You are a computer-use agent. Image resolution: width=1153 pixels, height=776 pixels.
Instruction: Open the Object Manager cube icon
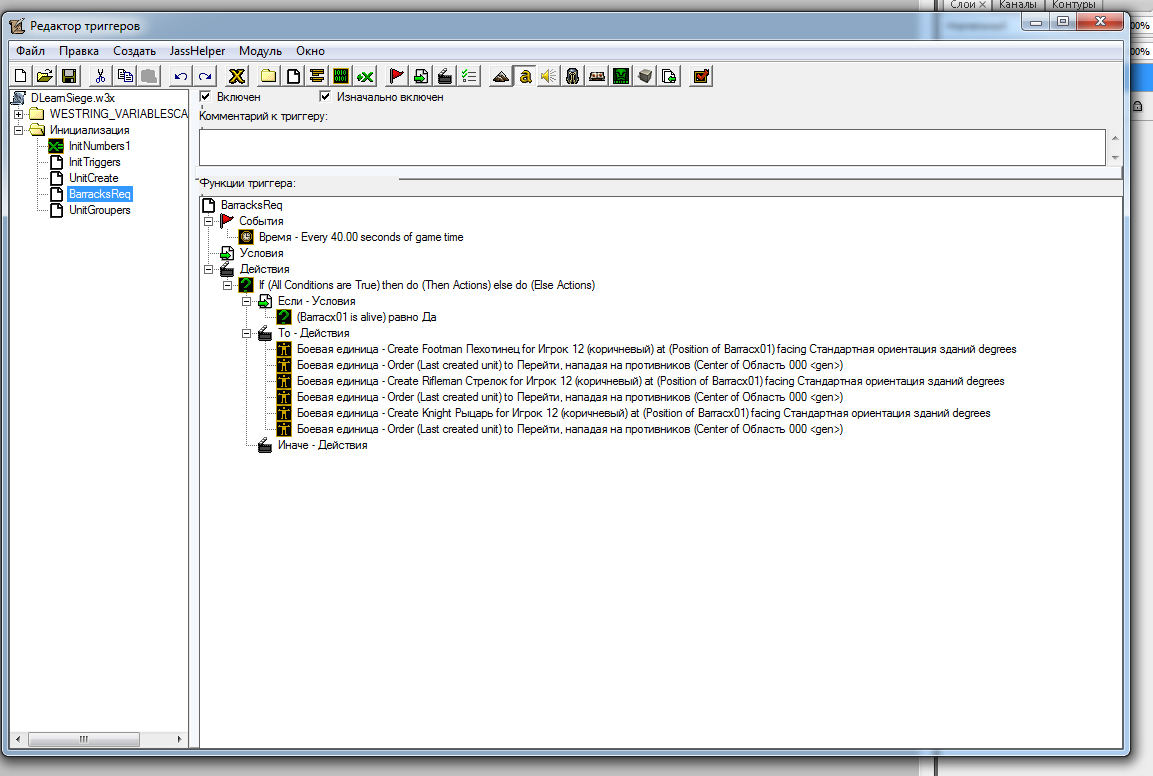[645, 76]
